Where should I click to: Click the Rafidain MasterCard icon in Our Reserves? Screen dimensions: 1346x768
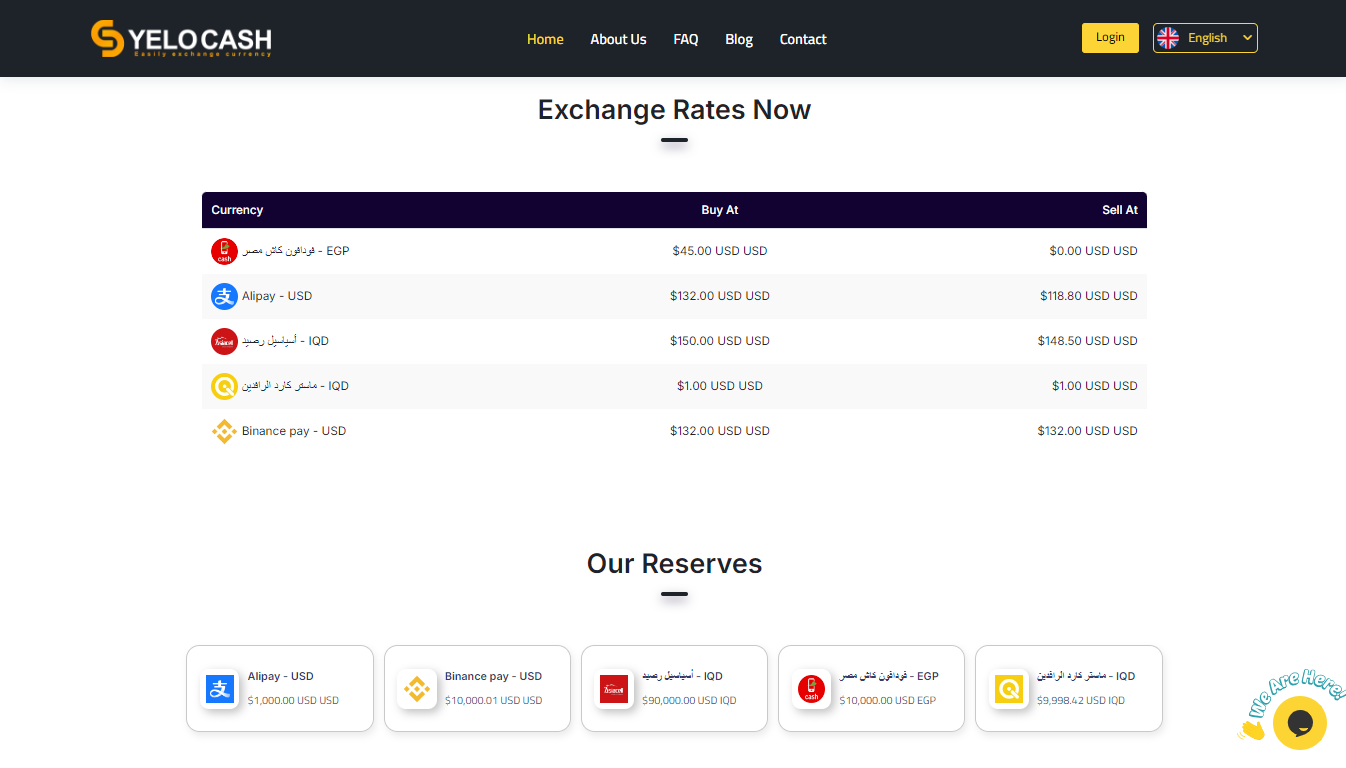(1008, 689)
